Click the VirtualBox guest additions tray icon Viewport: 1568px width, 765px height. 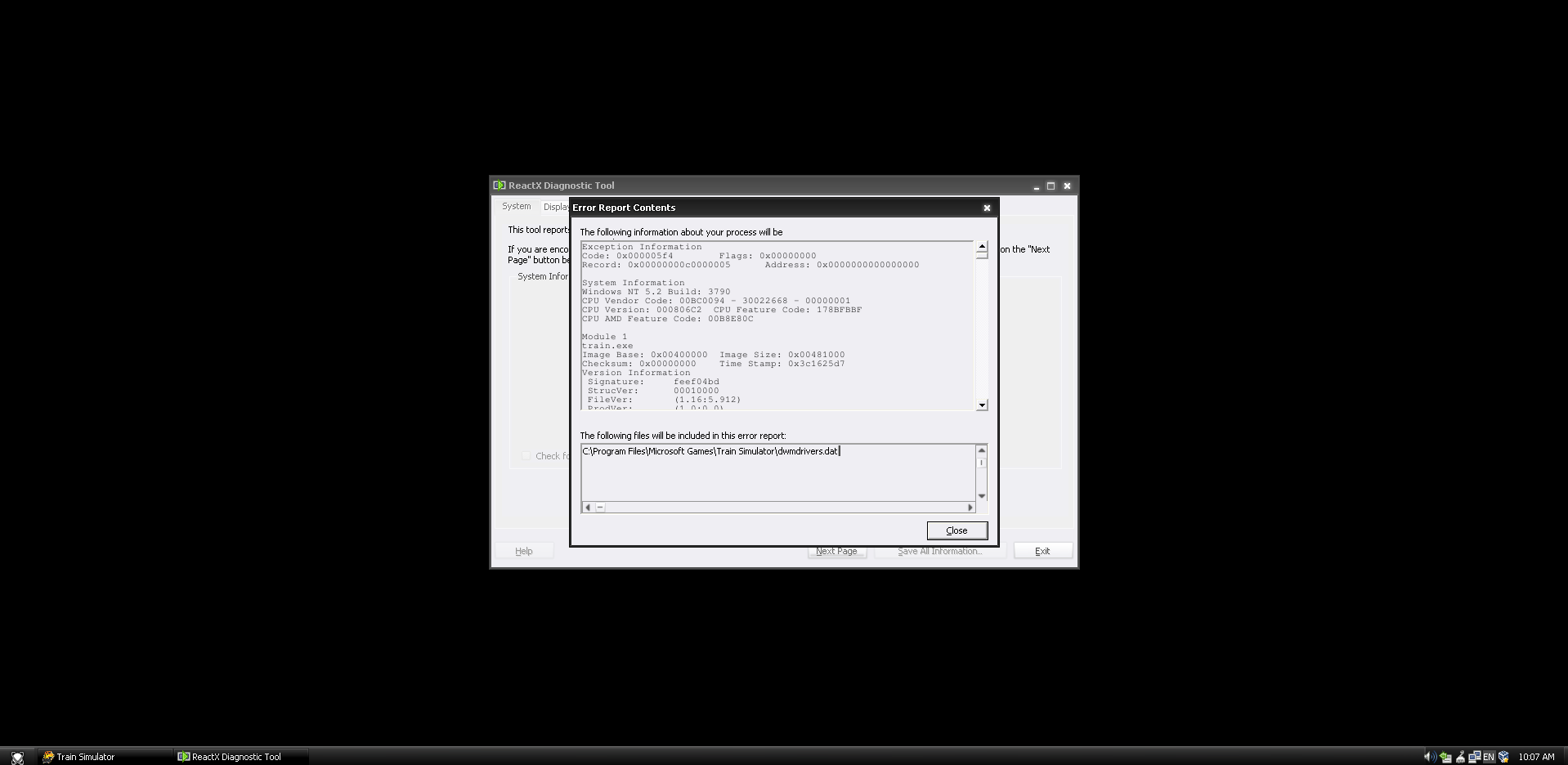[x=1503, y=757]
